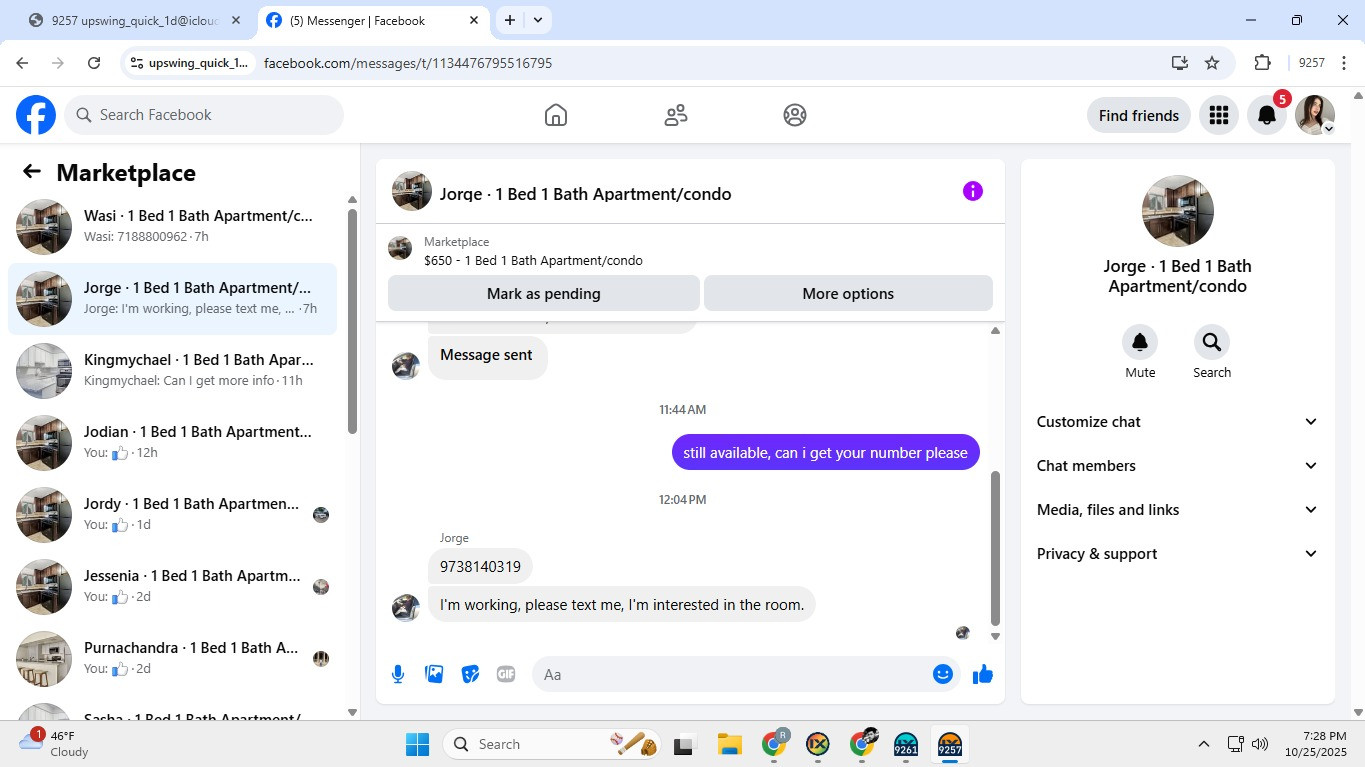Open the Kingmychael apartment conversation
Image resolution: width=1365 pixels, height=767 pixels.
172,371
